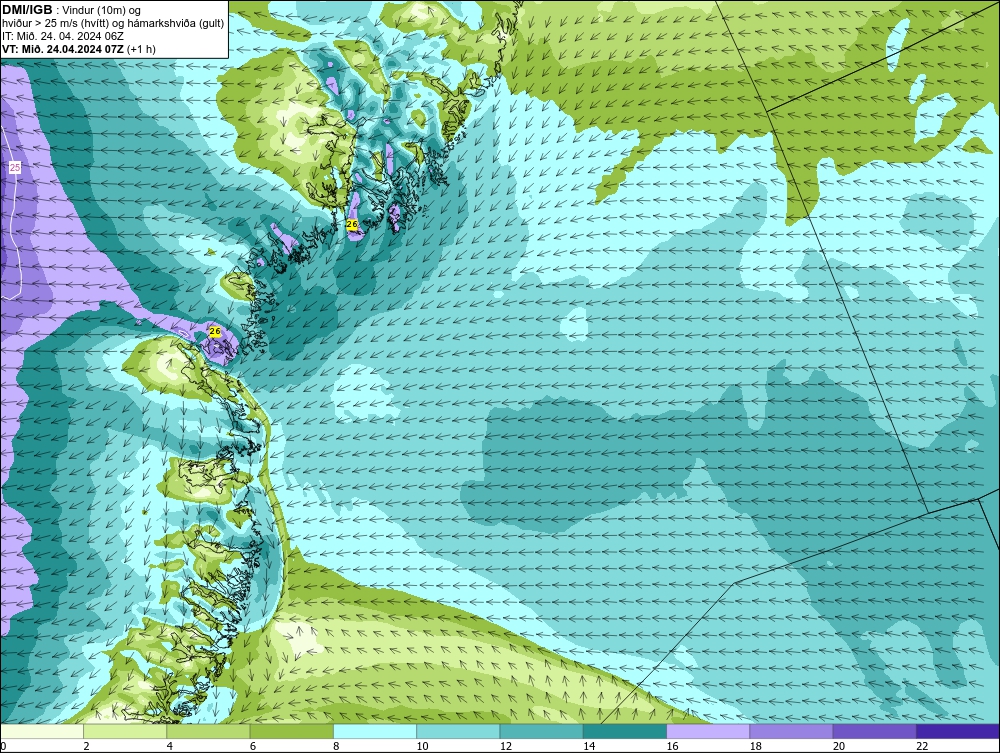
Task: Click the 14–16 m/s dark teal swatch
Action: pos(624,731)
